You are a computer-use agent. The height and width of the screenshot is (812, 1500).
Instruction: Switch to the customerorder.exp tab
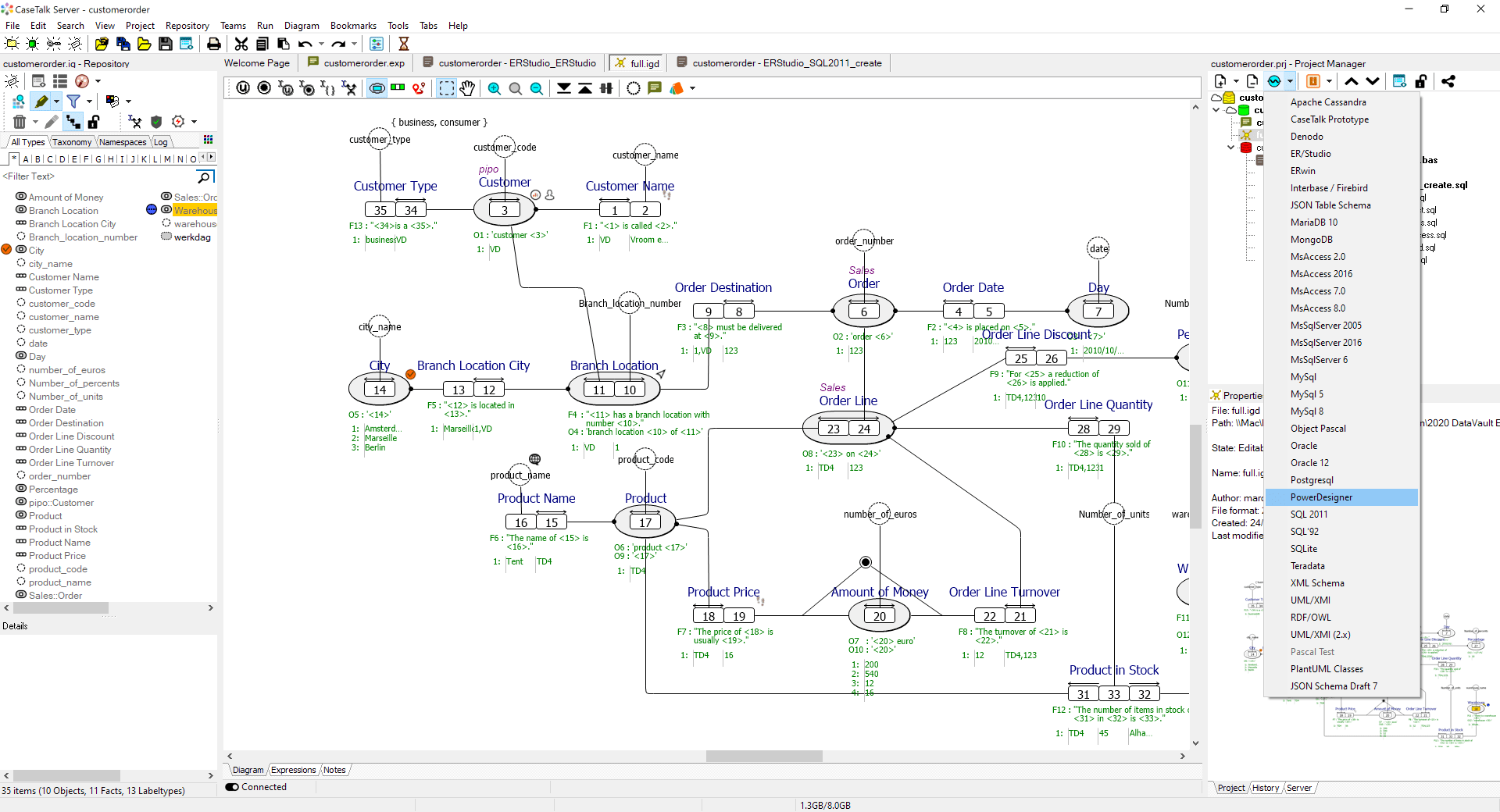pos(356,63)
